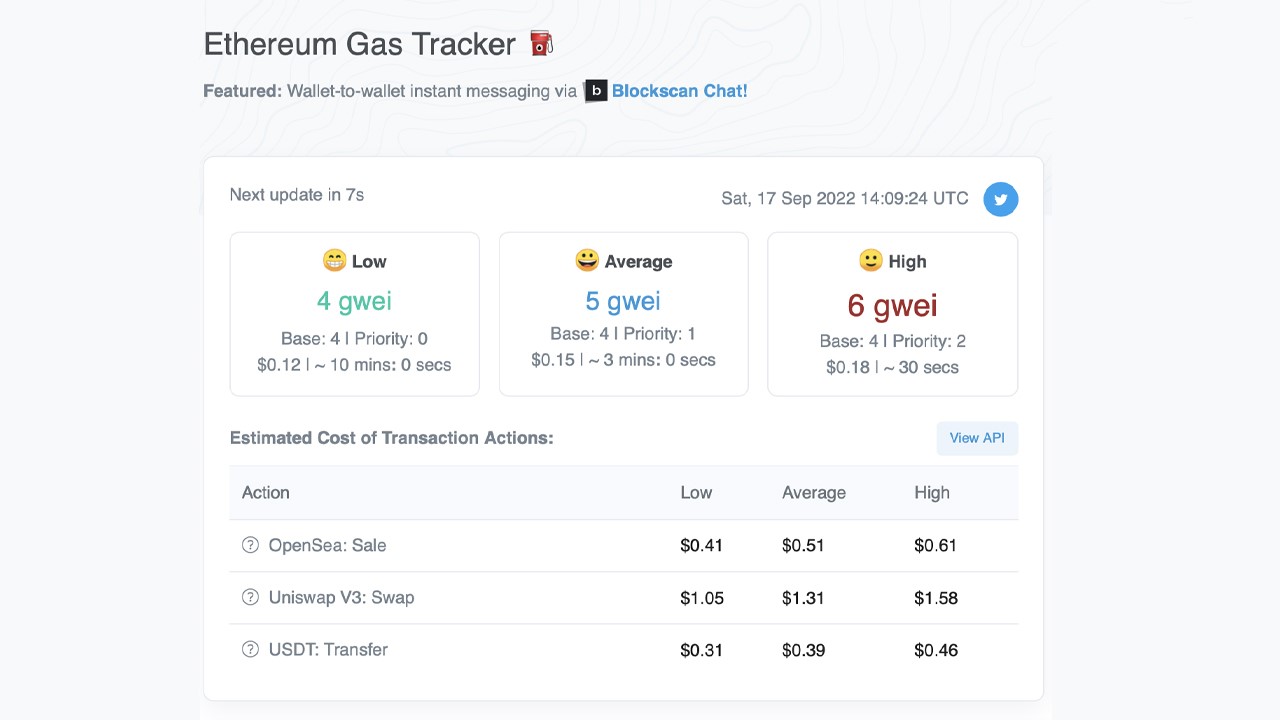Click the smiling emoji on Average card
This screenshot has width=1280, height=720.
587,260
